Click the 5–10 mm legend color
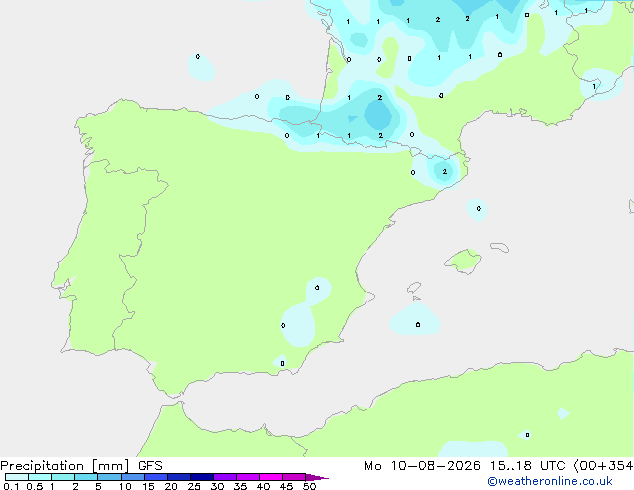Screen dimensions: 634x490 pyautogui.click(x=109, y=477)
